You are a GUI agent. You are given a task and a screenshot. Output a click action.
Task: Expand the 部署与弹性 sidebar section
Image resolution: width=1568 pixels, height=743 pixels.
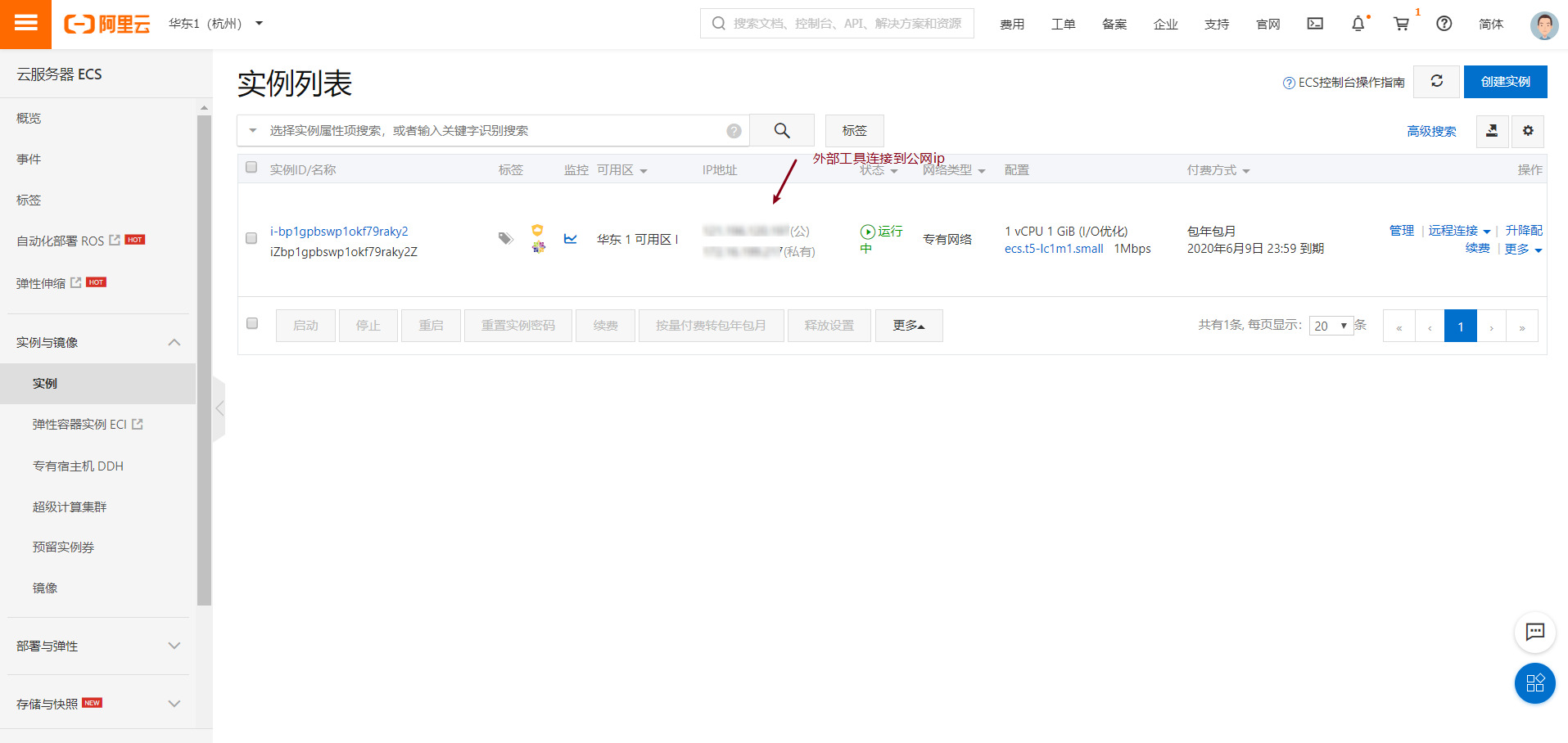pyautogui.click(x=98, y=646)
